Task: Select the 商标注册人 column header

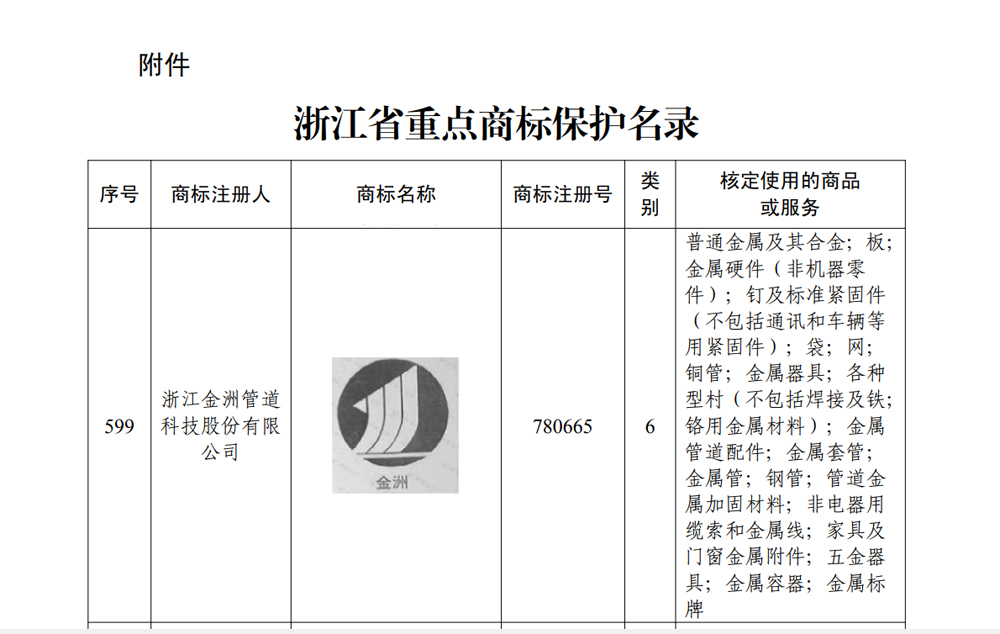Action: (220, 195)
